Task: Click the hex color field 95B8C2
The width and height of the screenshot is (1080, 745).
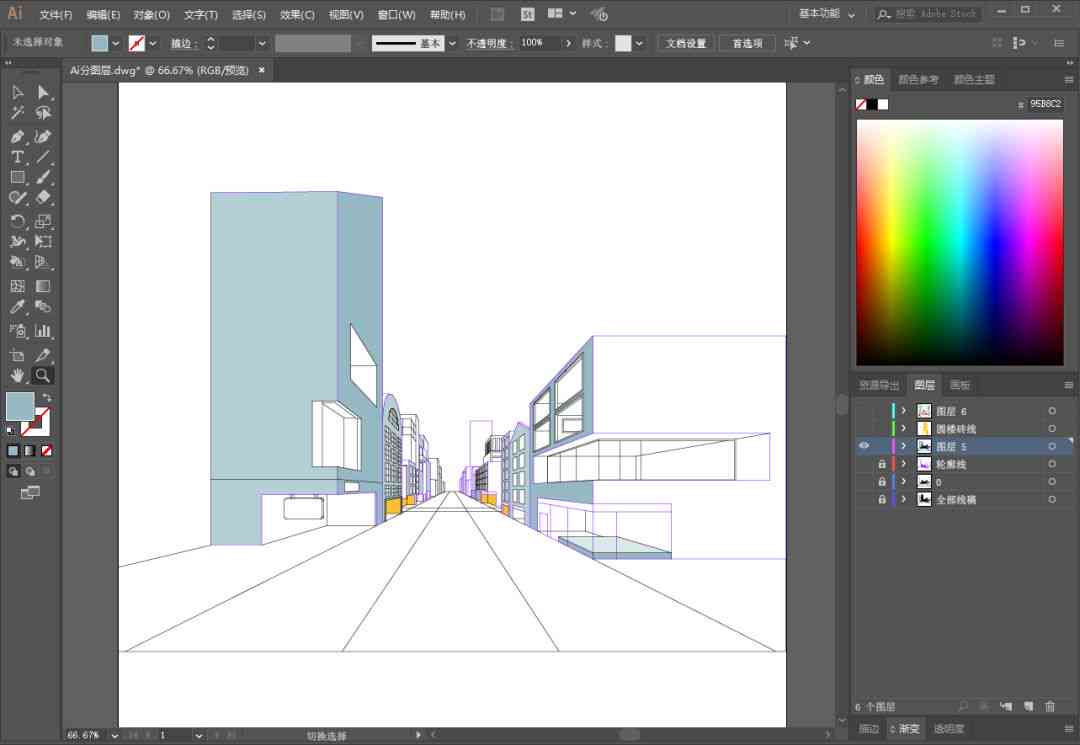Action: (1045, 104)
